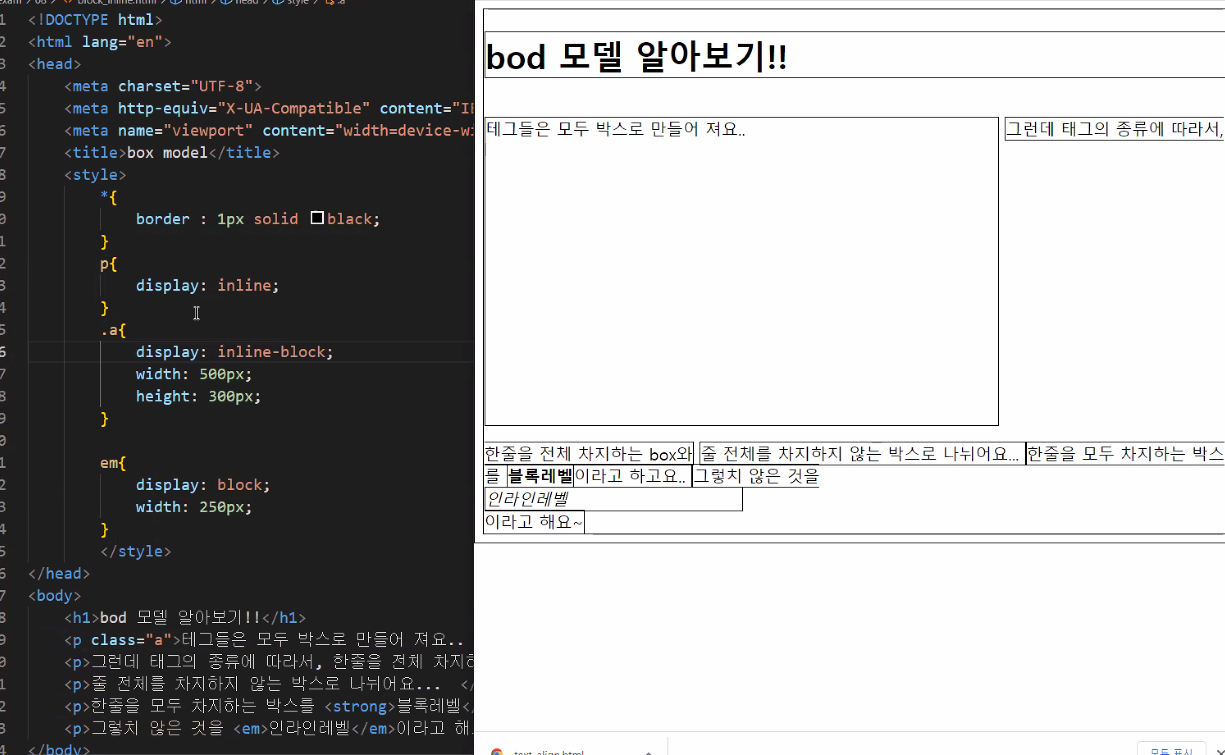This screenshot has height=755, width=1225.
Task: Click the italic '인라인레벨' block in the page
Action: pyautogui.click(x=613, y=499)
